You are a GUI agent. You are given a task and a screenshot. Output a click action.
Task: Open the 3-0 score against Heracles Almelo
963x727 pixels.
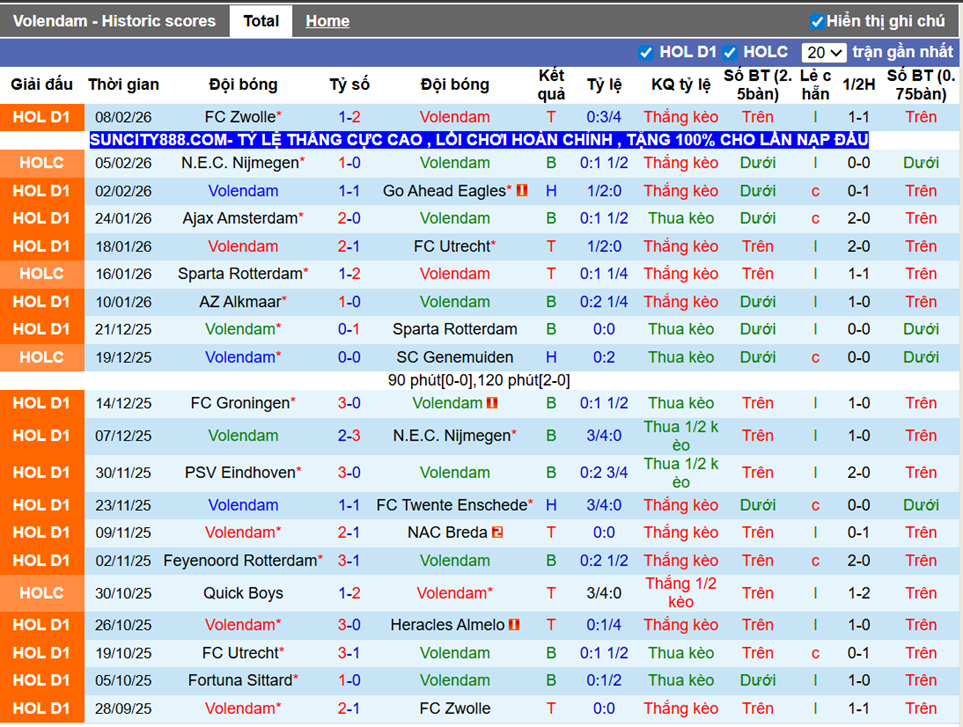pos(349,624)
